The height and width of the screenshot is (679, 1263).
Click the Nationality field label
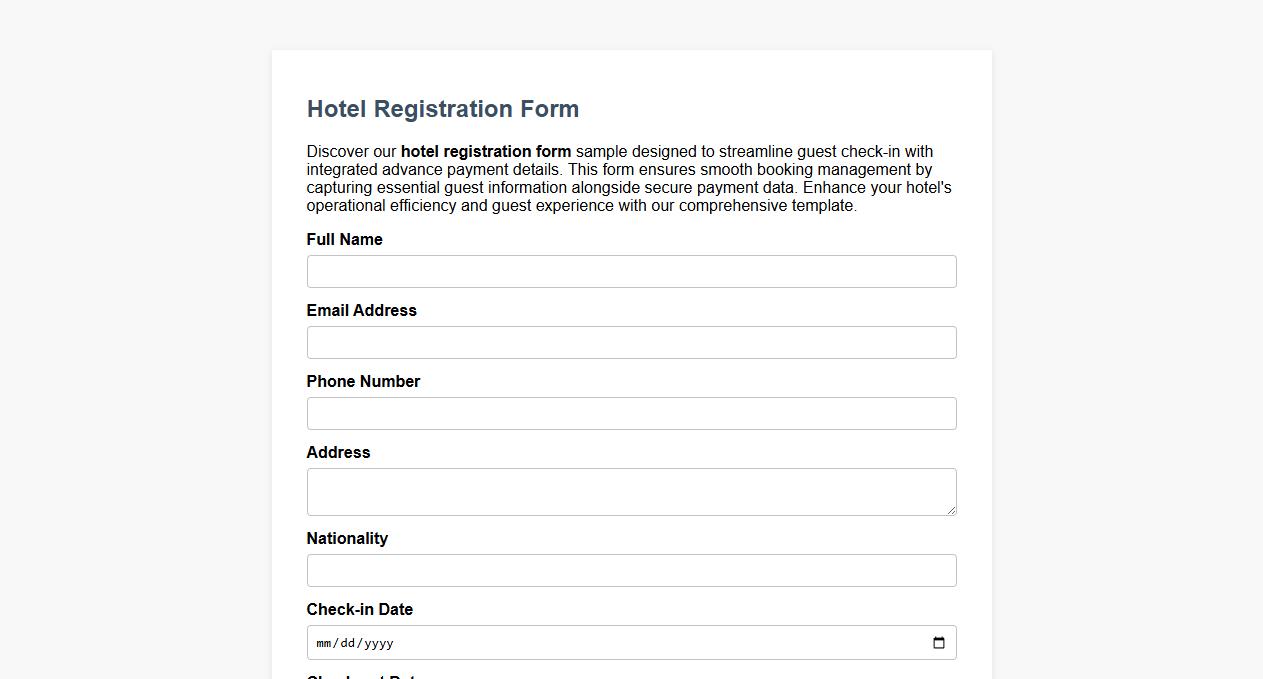coord(347,538)
